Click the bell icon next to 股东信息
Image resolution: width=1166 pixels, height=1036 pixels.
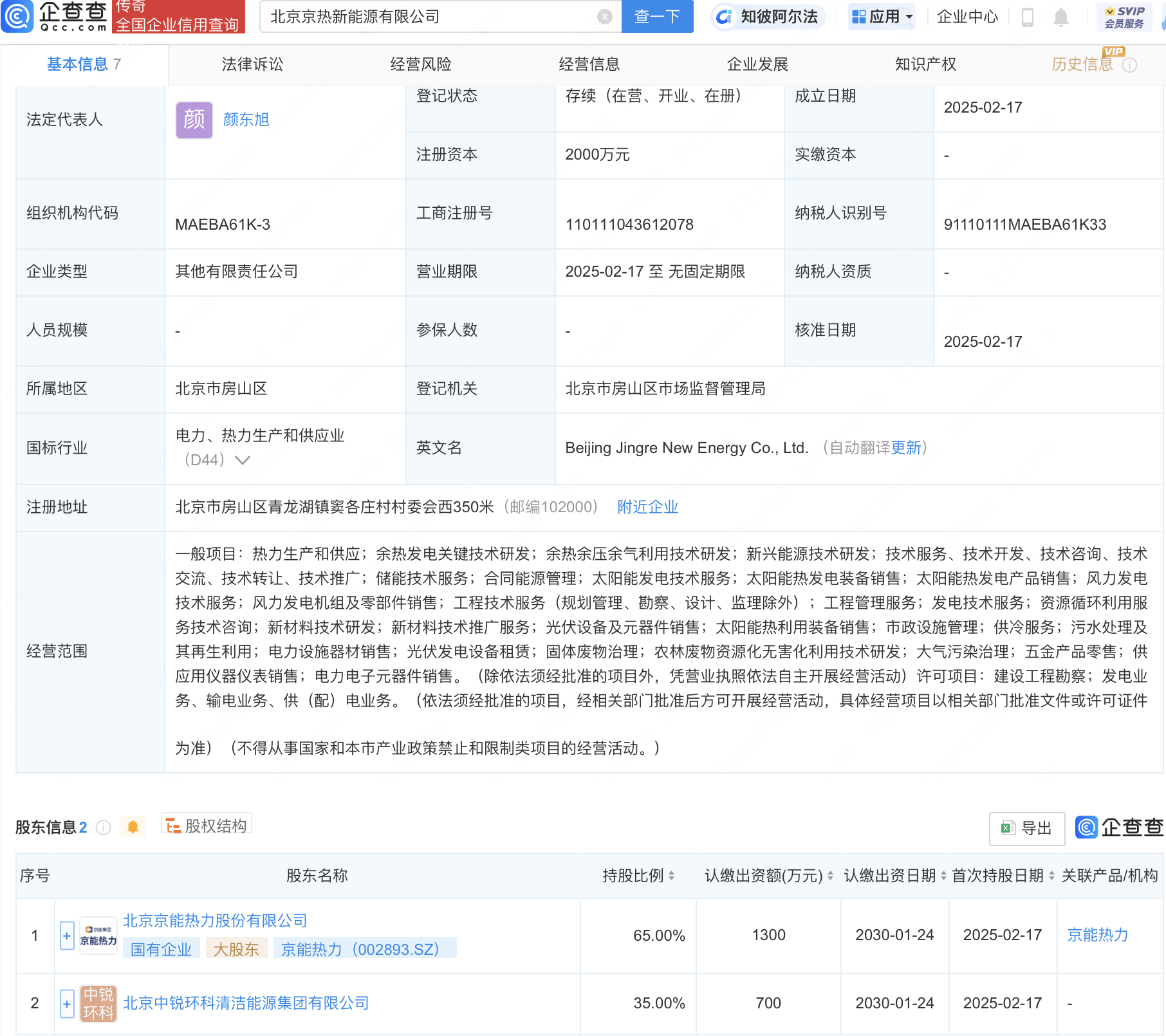coord(134,826)
